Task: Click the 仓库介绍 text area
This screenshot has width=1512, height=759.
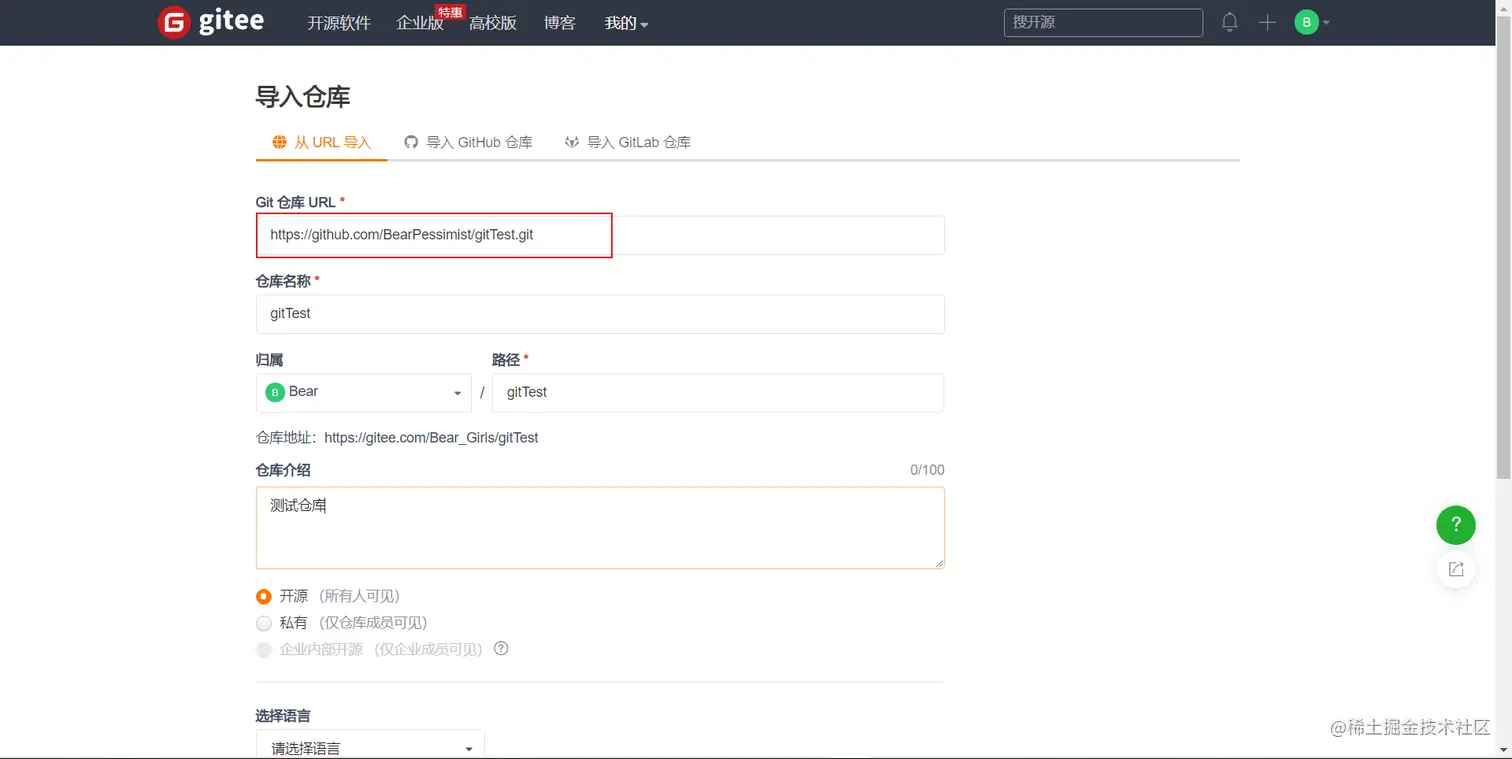Action: coord(600,528)
